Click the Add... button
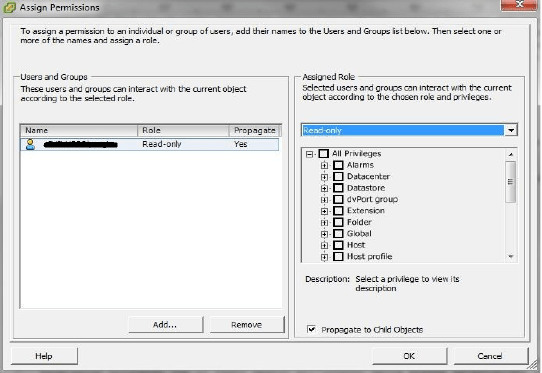This screenshot has height=373, width=542. click(166, 325)
